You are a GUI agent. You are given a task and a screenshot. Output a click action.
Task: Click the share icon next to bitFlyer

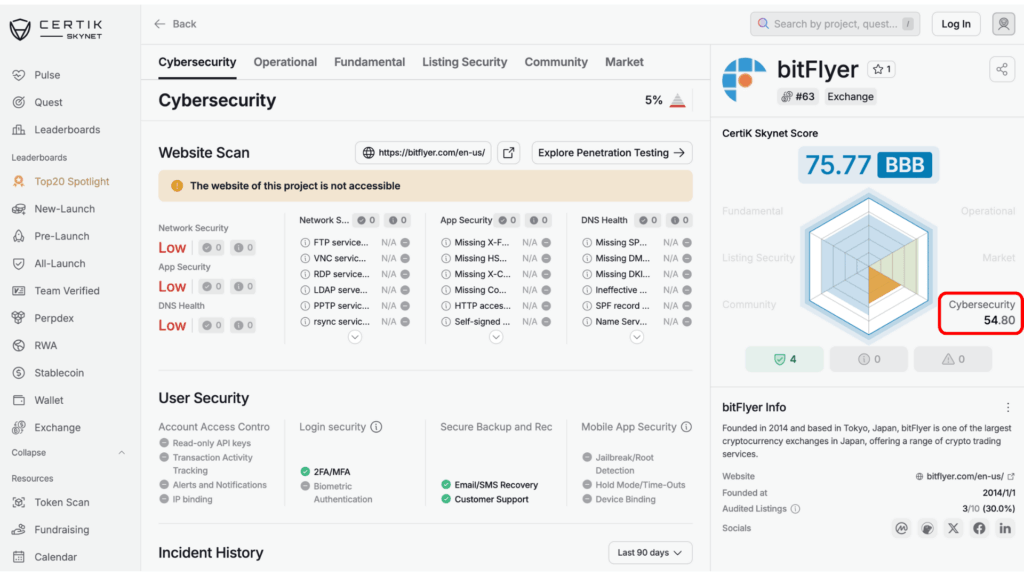pyautogui.click(x=1001, y=69)
